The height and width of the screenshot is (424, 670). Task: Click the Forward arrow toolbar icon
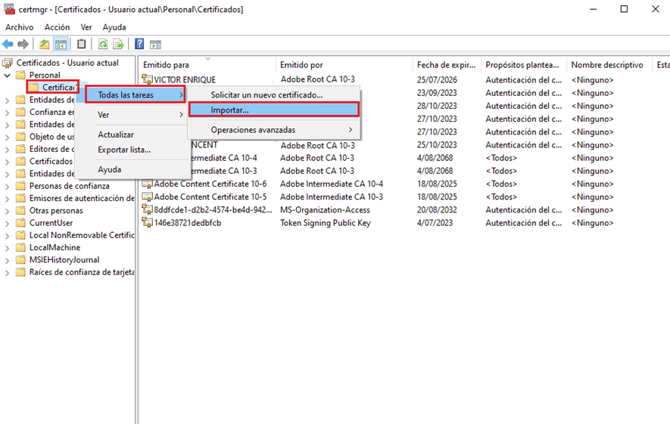[x=23, y=44]
